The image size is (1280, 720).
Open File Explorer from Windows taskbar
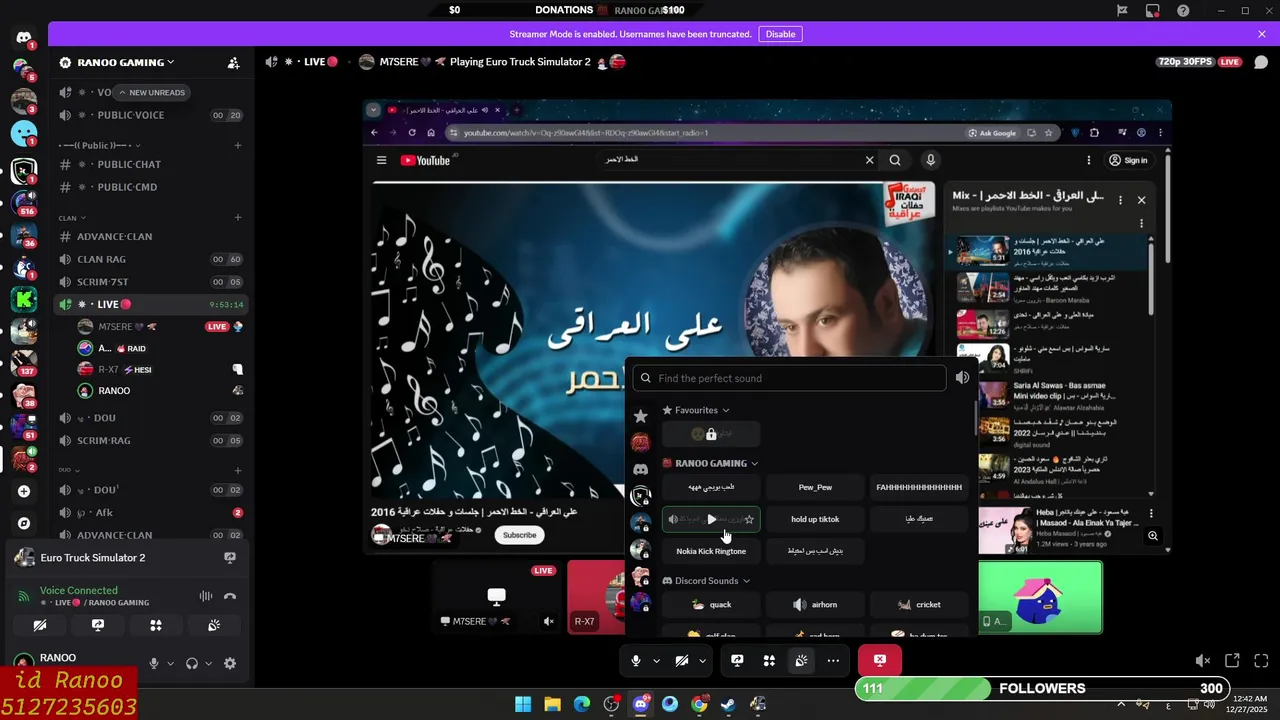pos(552,705)
